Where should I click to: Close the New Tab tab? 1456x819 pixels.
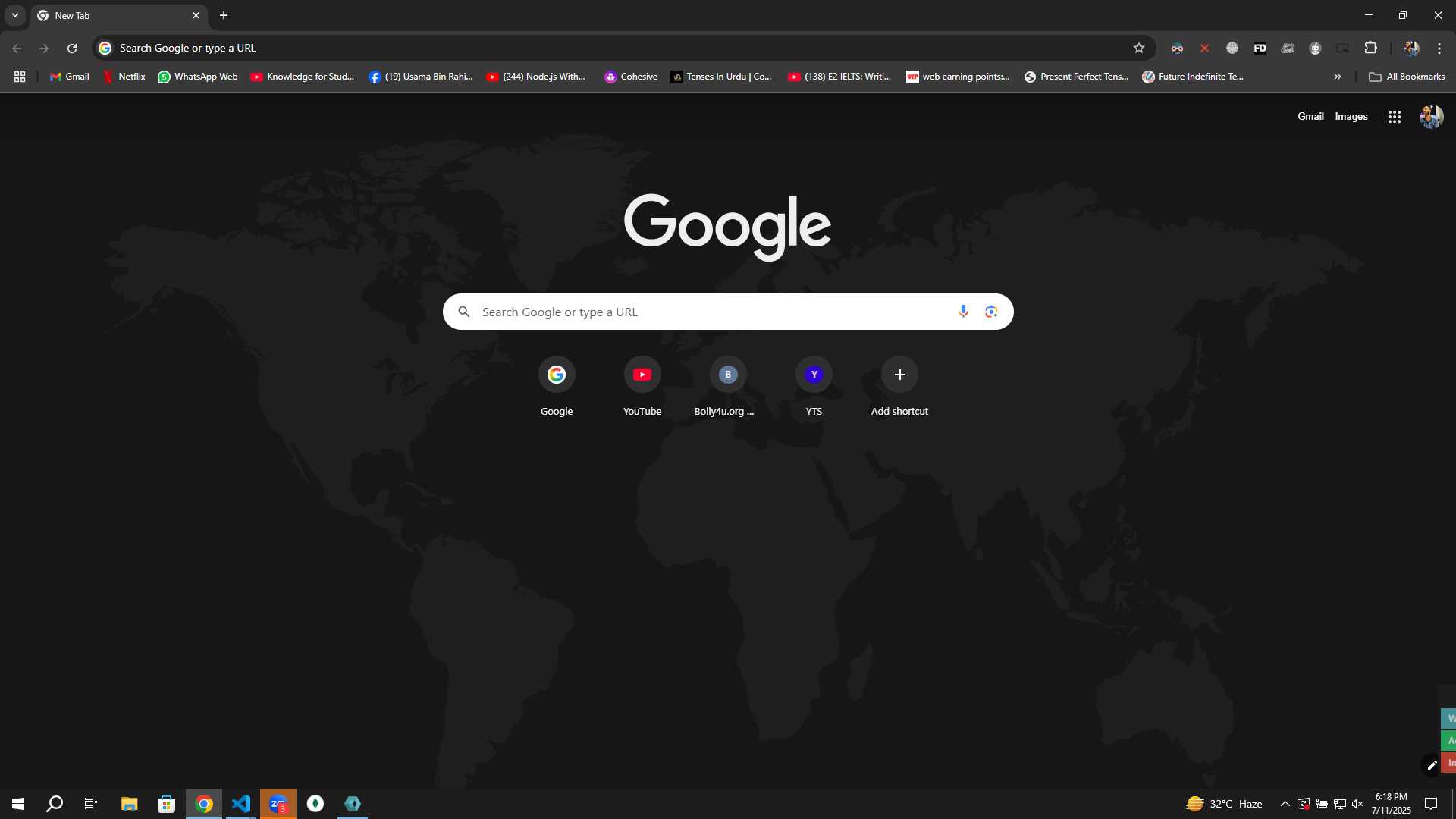[x=196, y=15]
